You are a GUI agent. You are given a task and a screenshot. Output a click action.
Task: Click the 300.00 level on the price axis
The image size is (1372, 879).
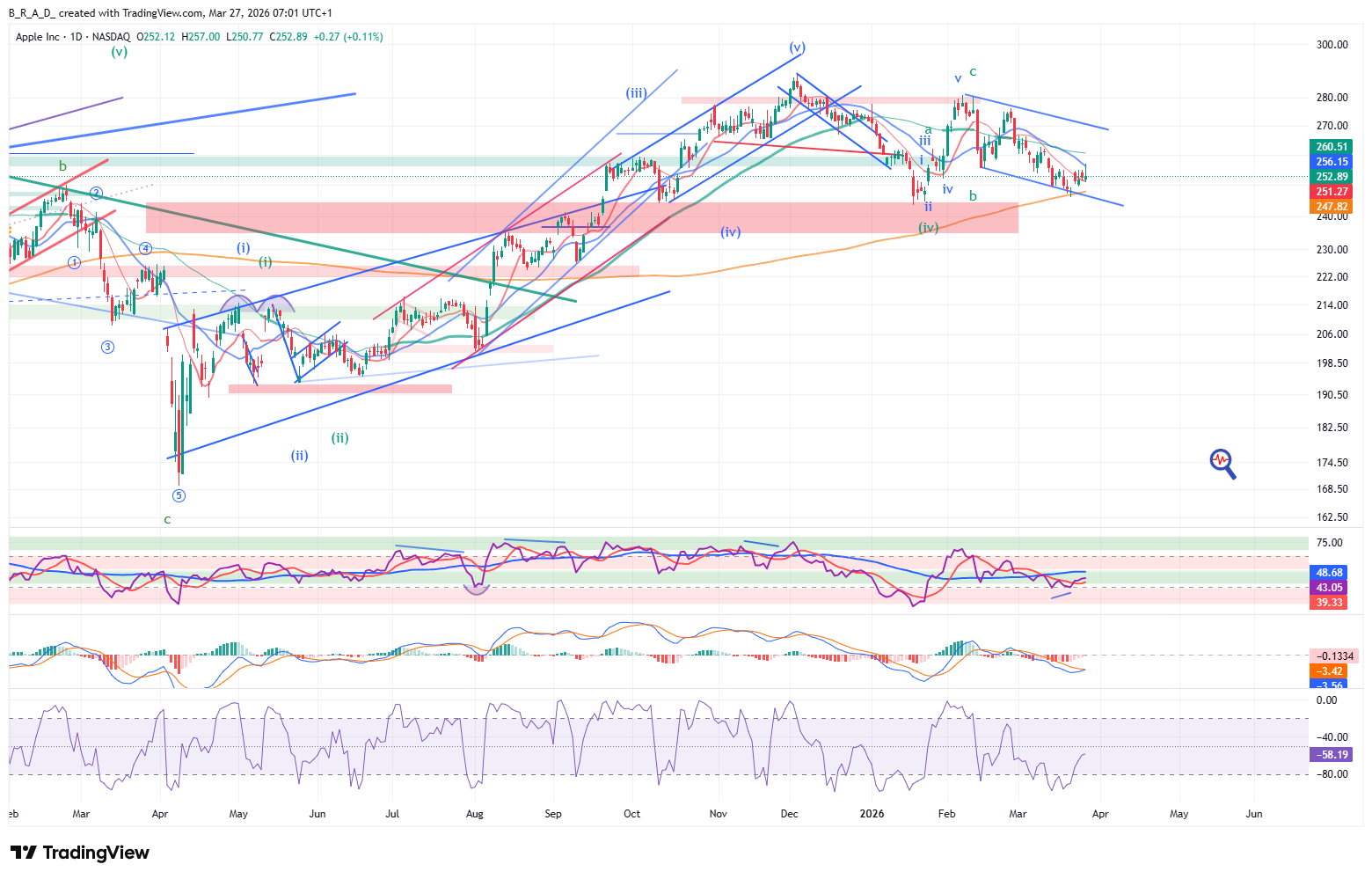click(1332, 45)
